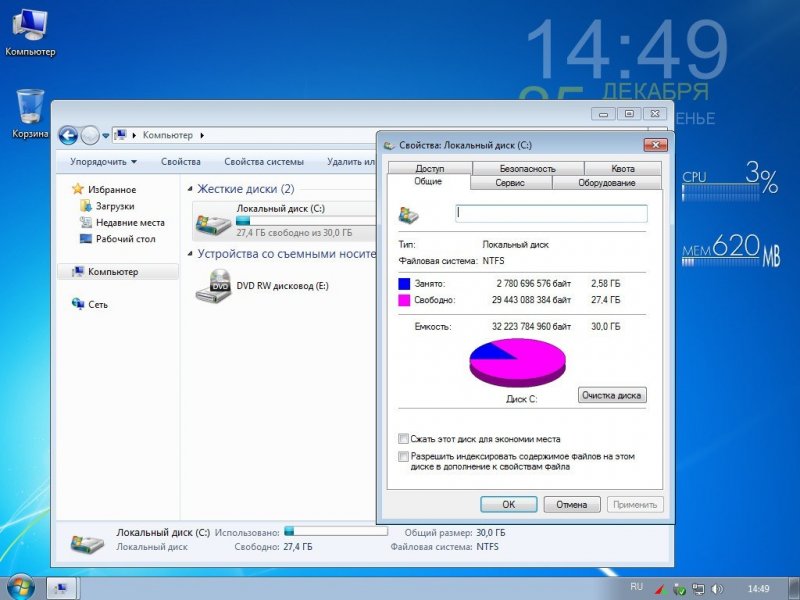Select the DVD RW дисковод (E:) icon
800x600 pixels.
(214, 286)
